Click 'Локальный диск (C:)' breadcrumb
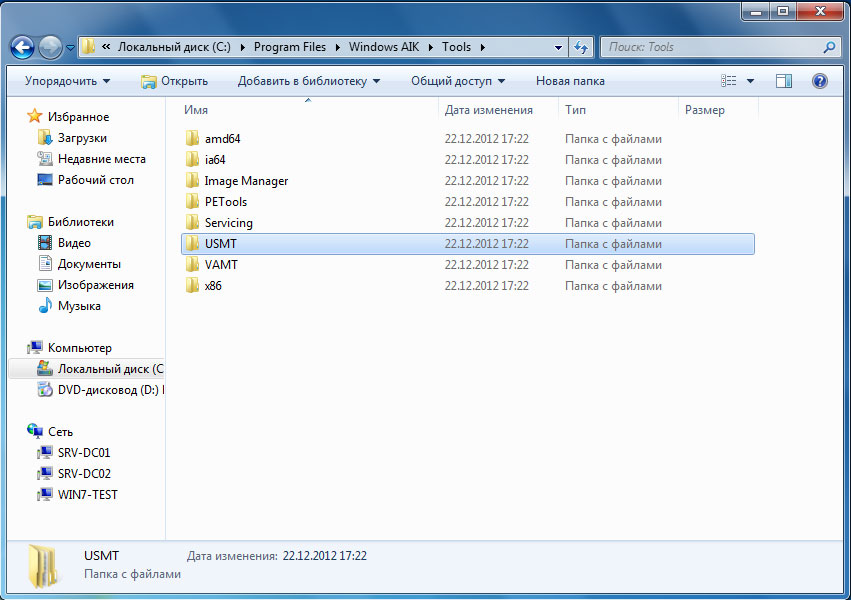The height and width of the screenshot is (600, 851). (174, 47)
